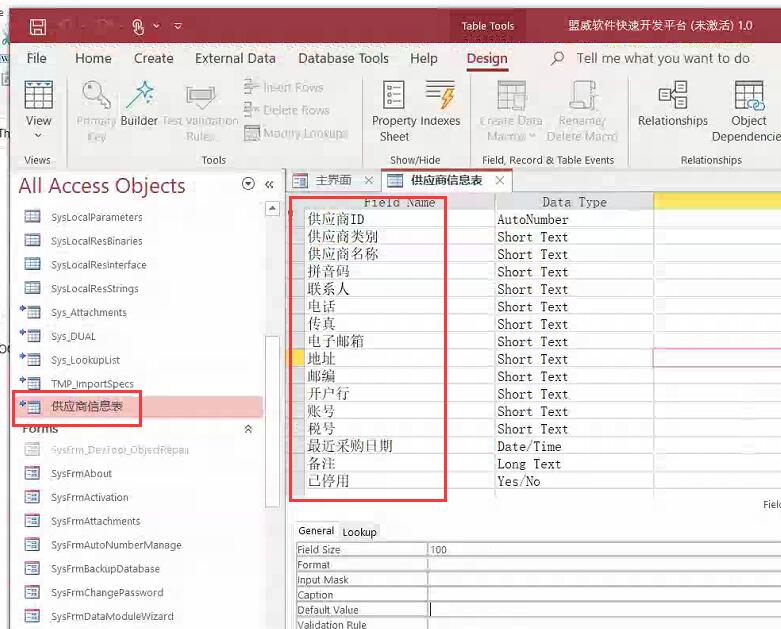Collapse the navigation pane with the double chevron
Screen dimensions: 781x629
tap(269, 184)
